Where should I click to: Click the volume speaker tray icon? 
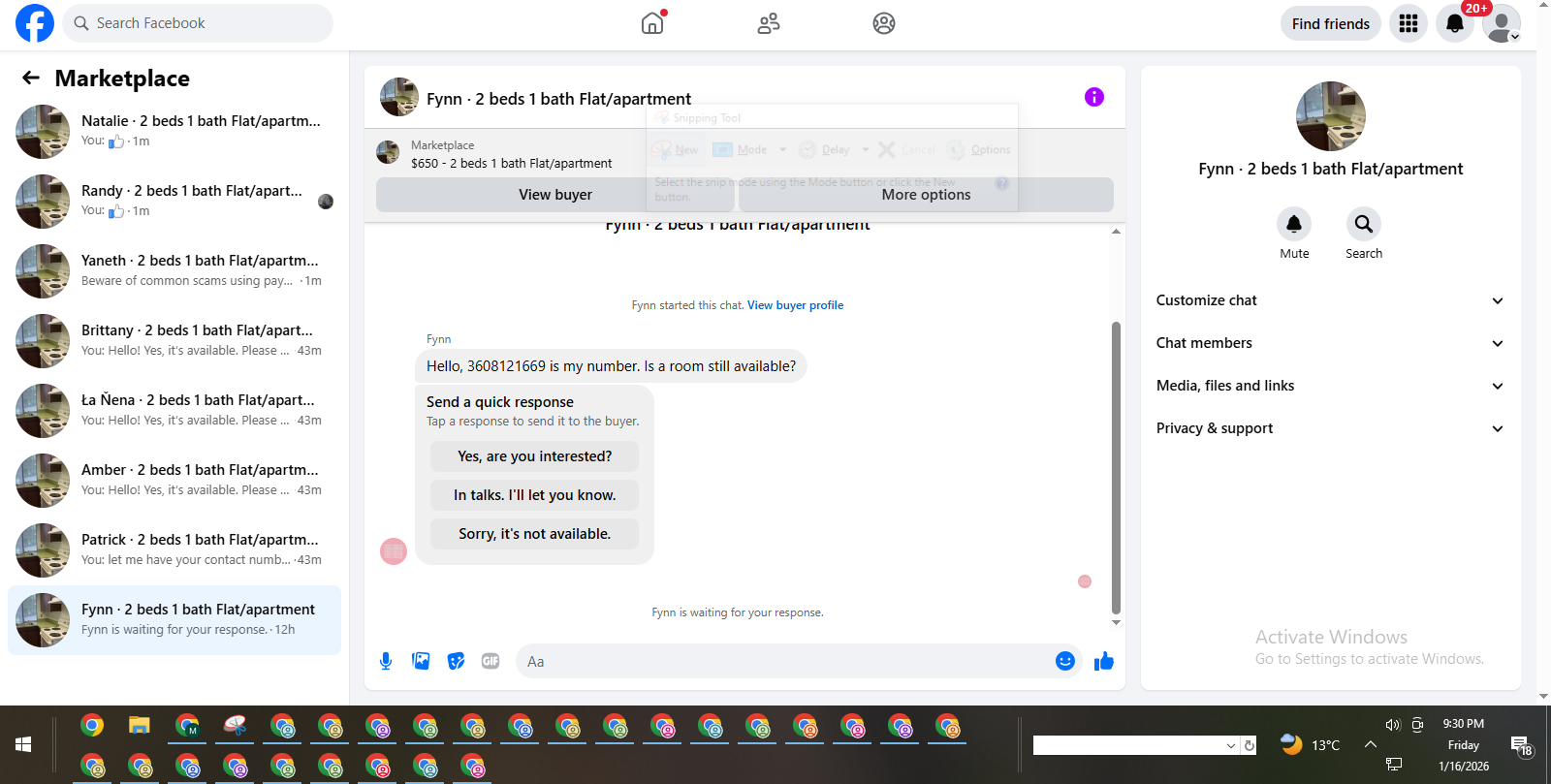[x=1393, y=725]
